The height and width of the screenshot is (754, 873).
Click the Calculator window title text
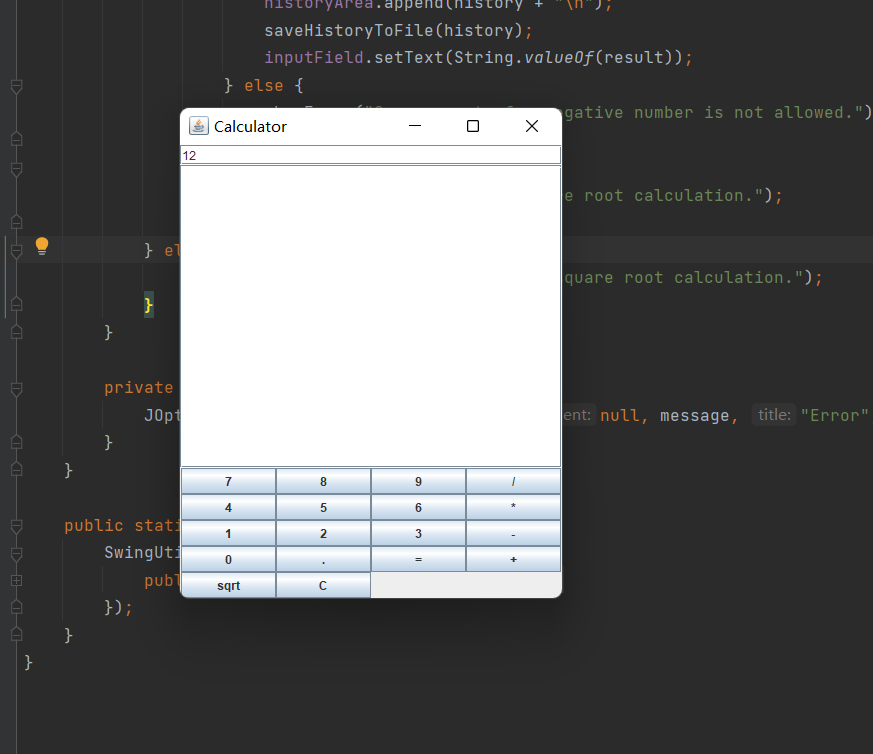point(250,126)
